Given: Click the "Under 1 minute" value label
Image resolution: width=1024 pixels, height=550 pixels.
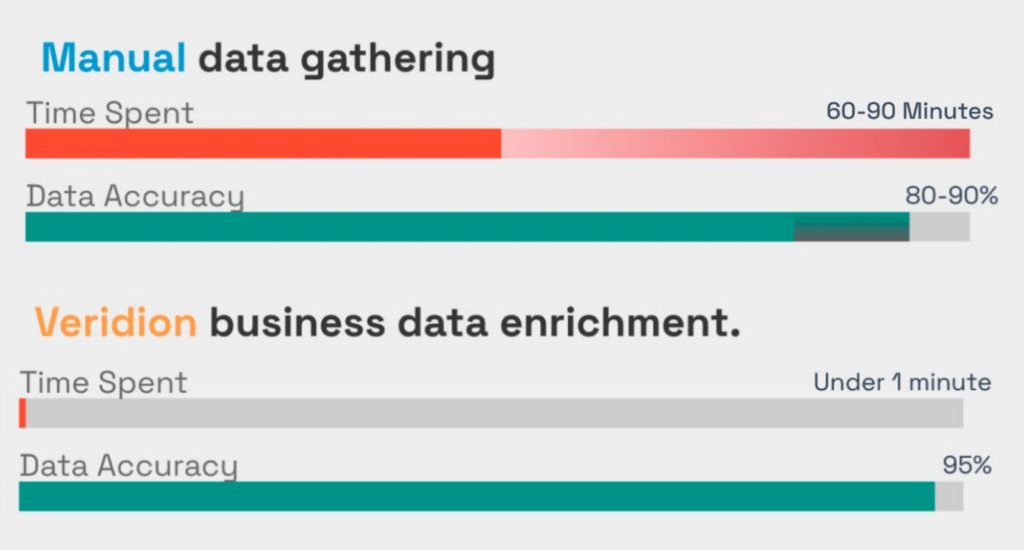Looking at the screenshot, I should [902, 382].
